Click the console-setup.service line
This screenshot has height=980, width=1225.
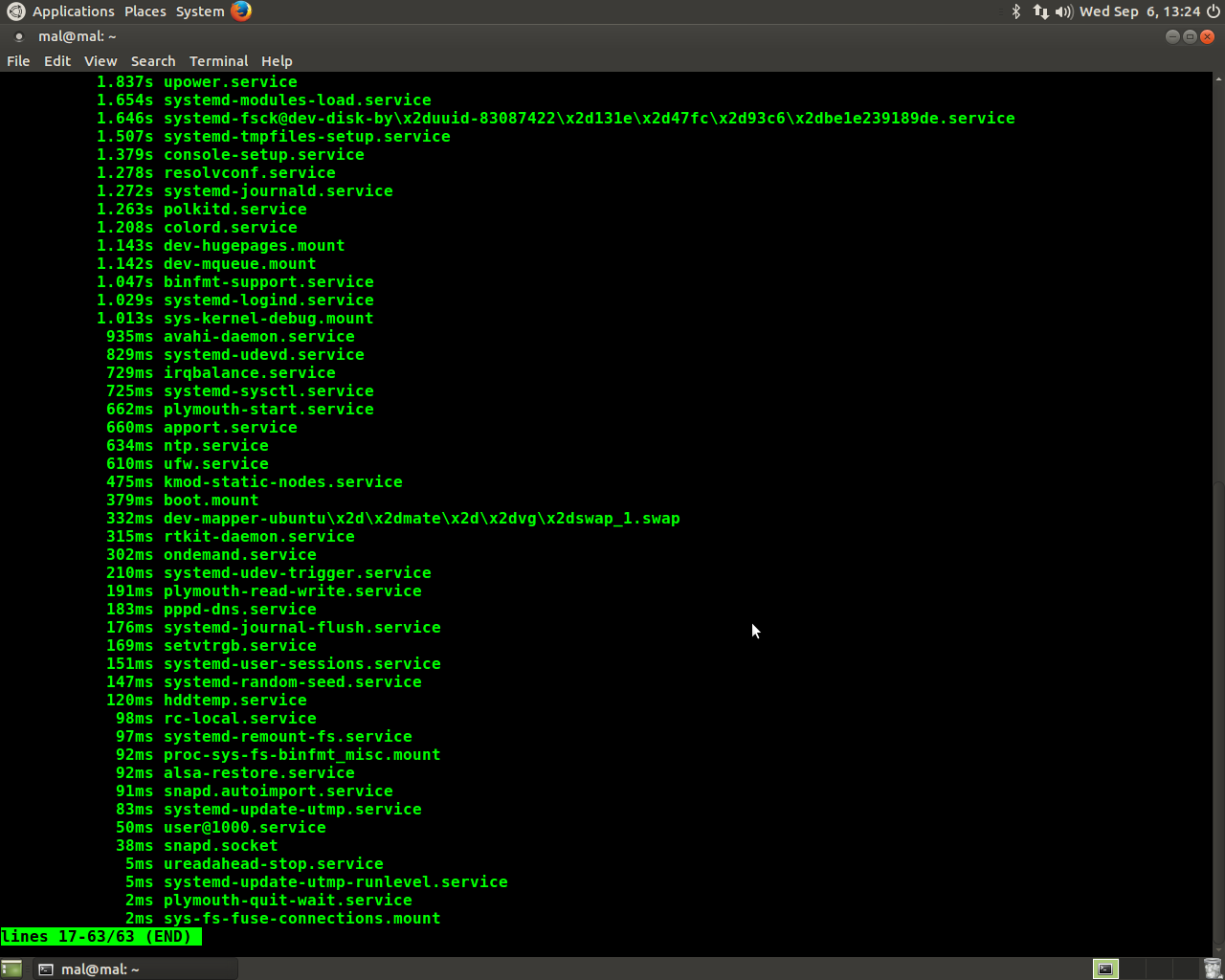tap(230, 155)
